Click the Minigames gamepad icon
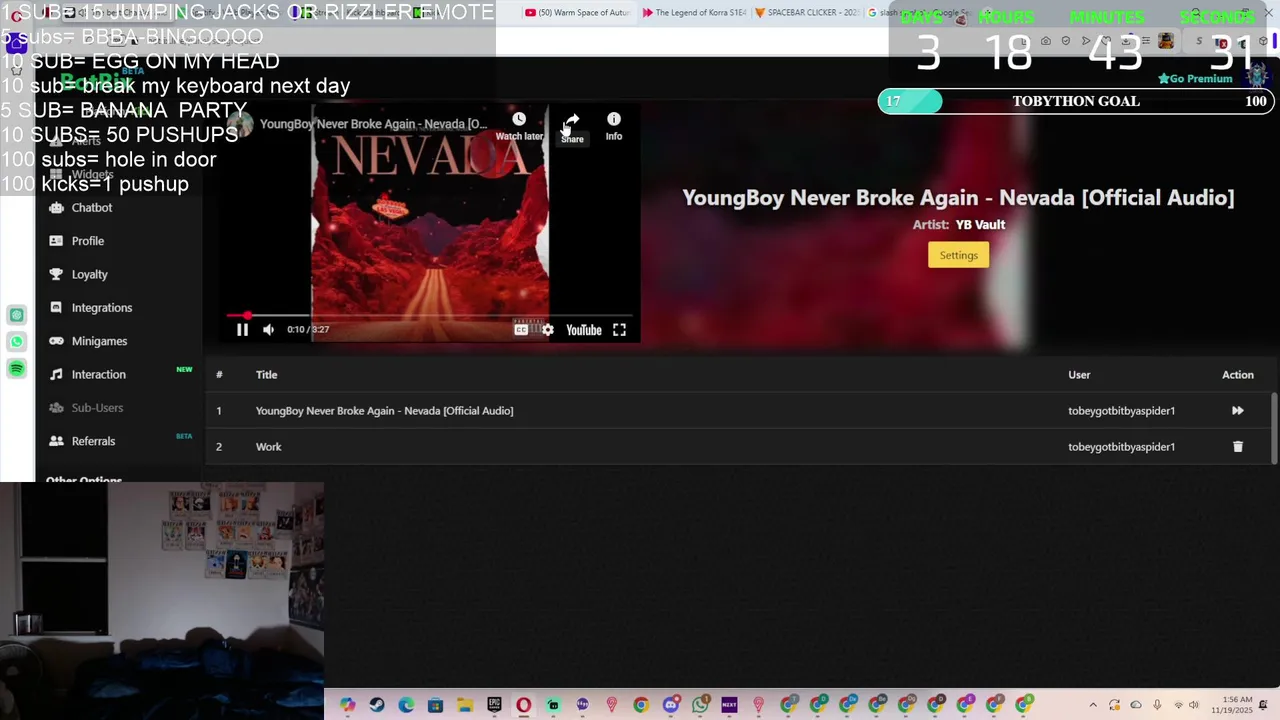 tap(56, 341)
